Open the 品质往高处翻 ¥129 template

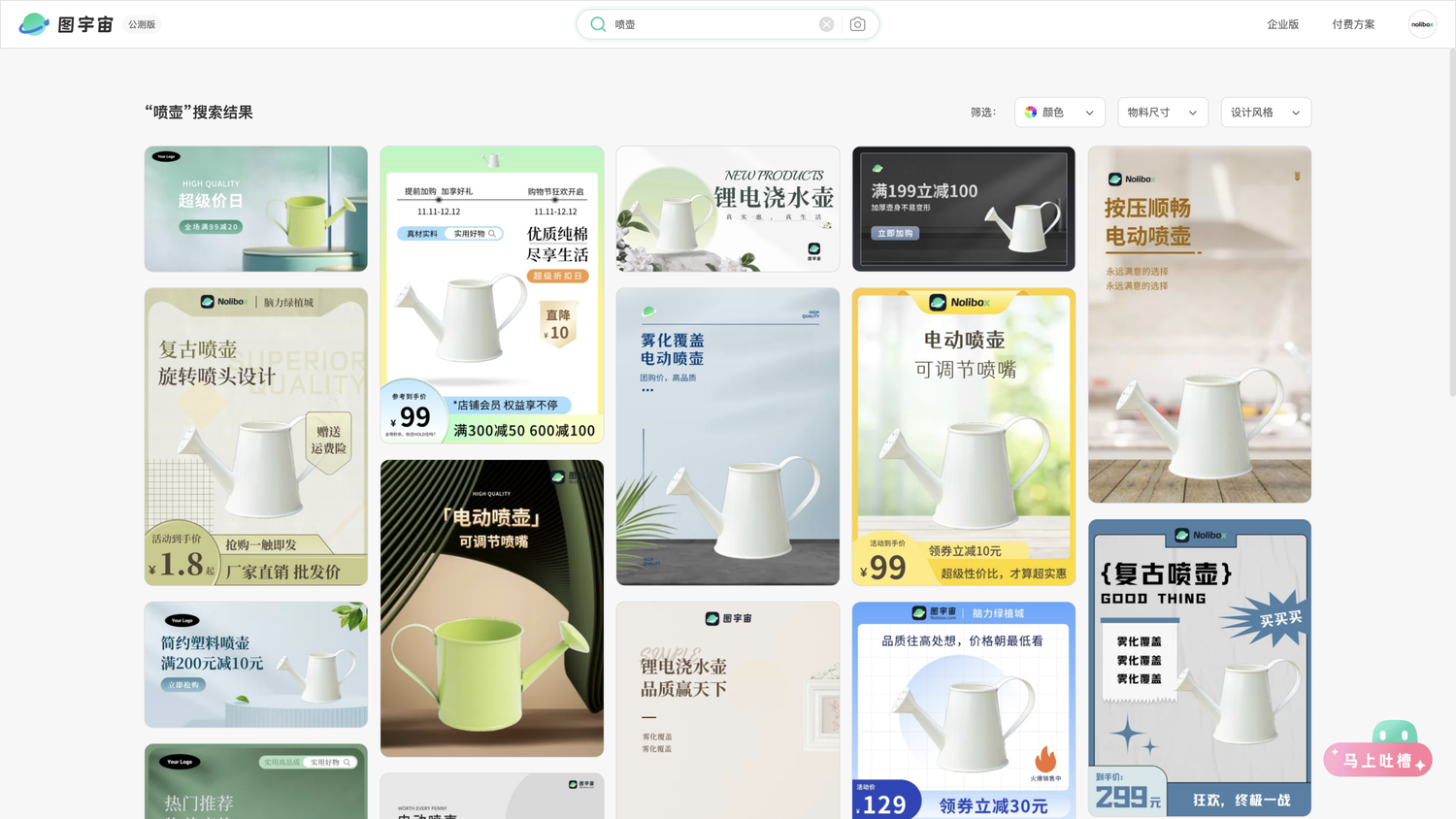964,710
